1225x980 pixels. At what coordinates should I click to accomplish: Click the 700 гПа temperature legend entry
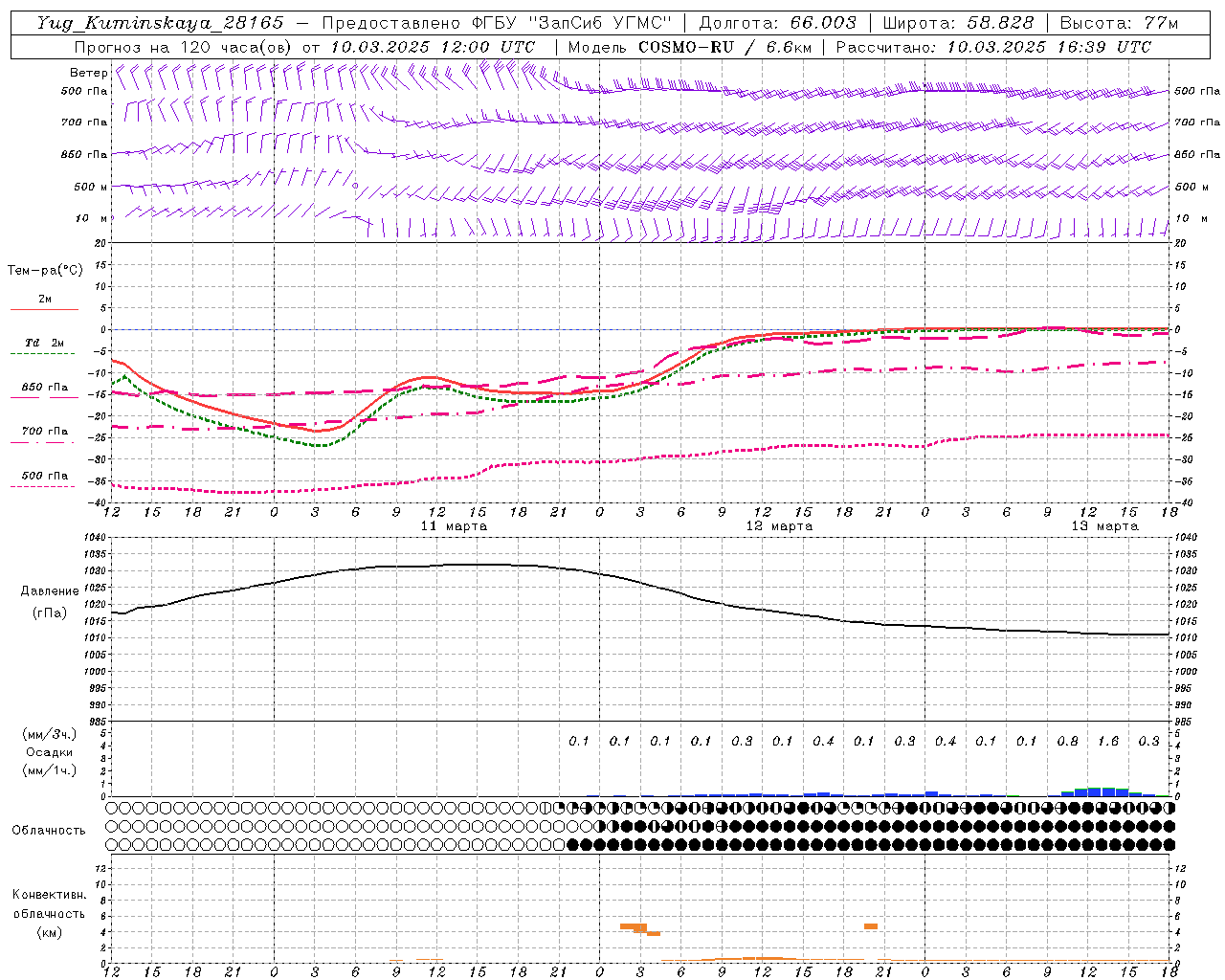coord(45,432)
